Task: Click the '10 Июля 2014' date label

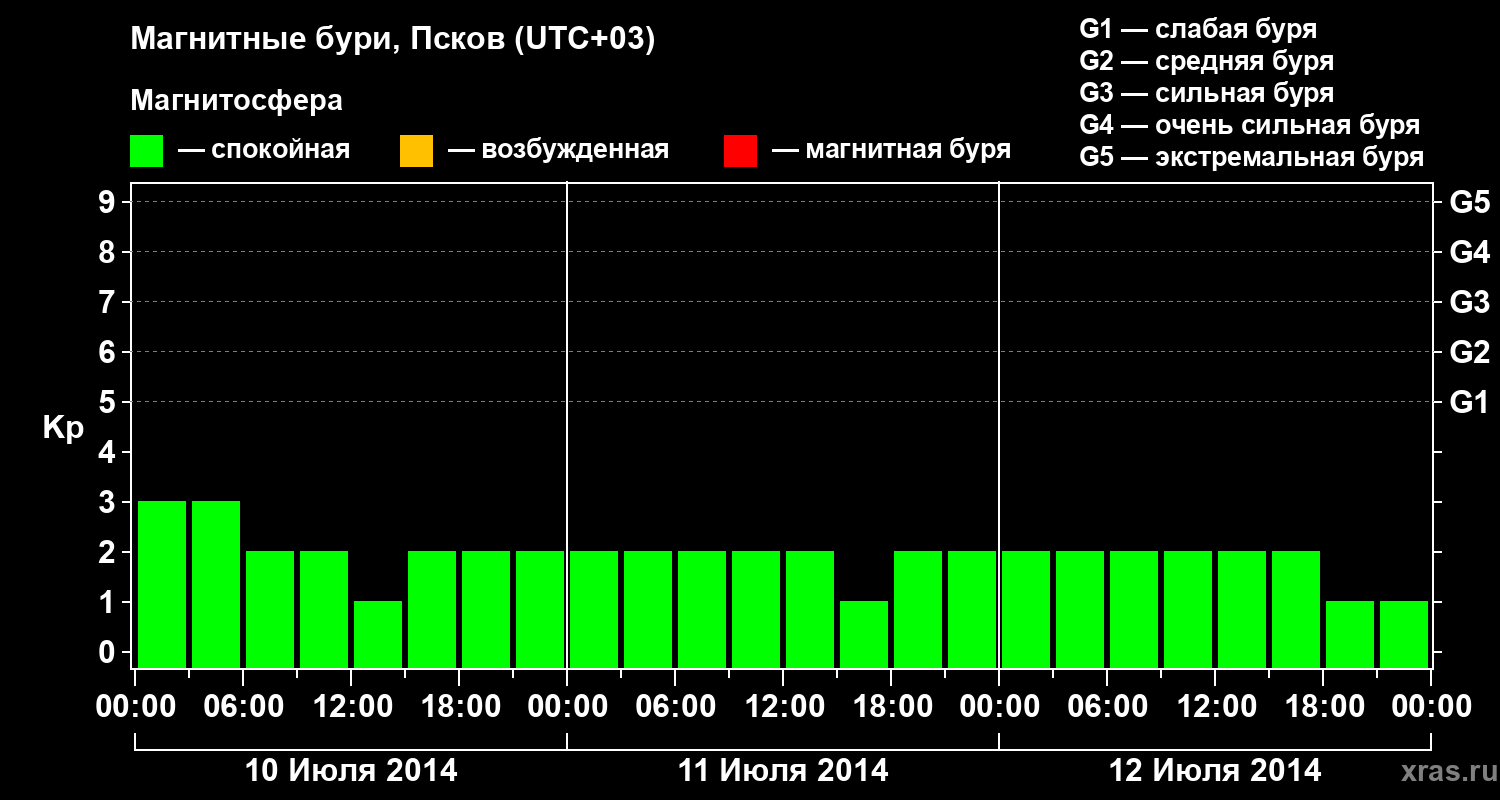Action: click(351, 771)
